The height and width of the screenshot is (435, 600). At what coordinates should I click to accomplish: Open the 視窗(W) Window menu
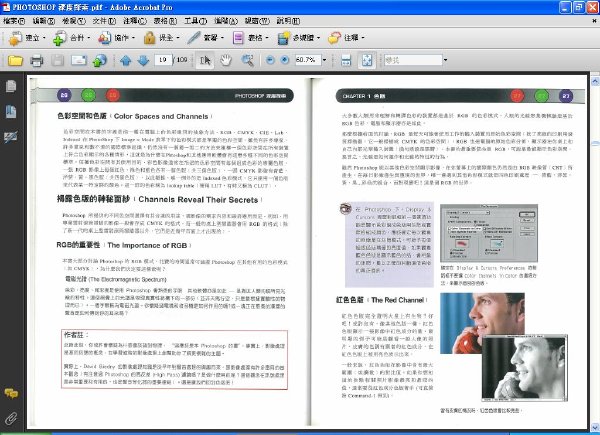(257, 21)
